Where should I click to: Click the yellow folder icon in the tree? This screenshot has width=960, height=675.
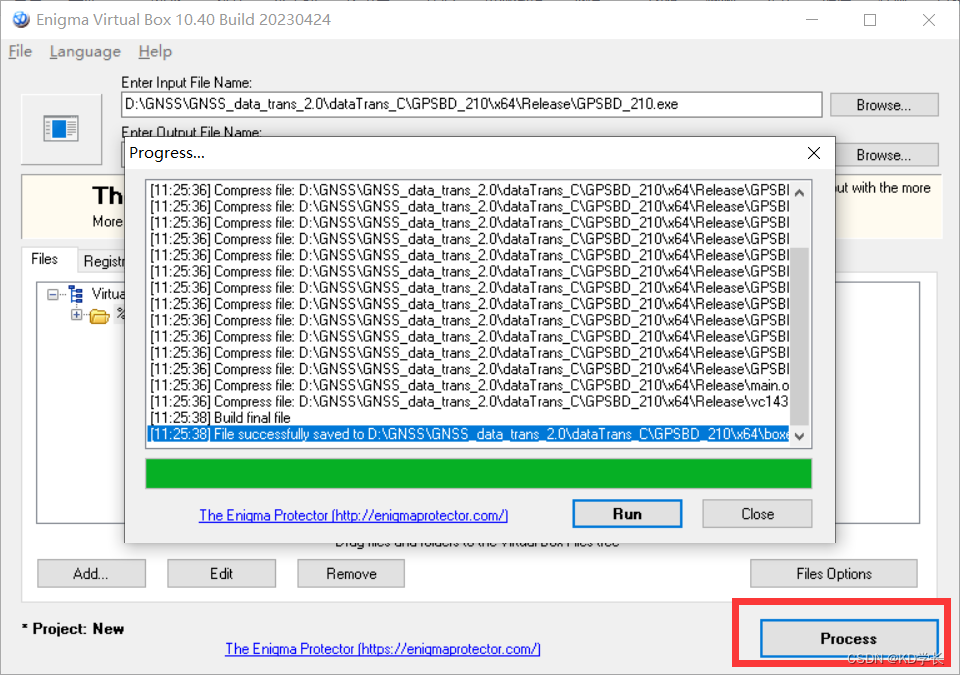[x=98, y=316]
